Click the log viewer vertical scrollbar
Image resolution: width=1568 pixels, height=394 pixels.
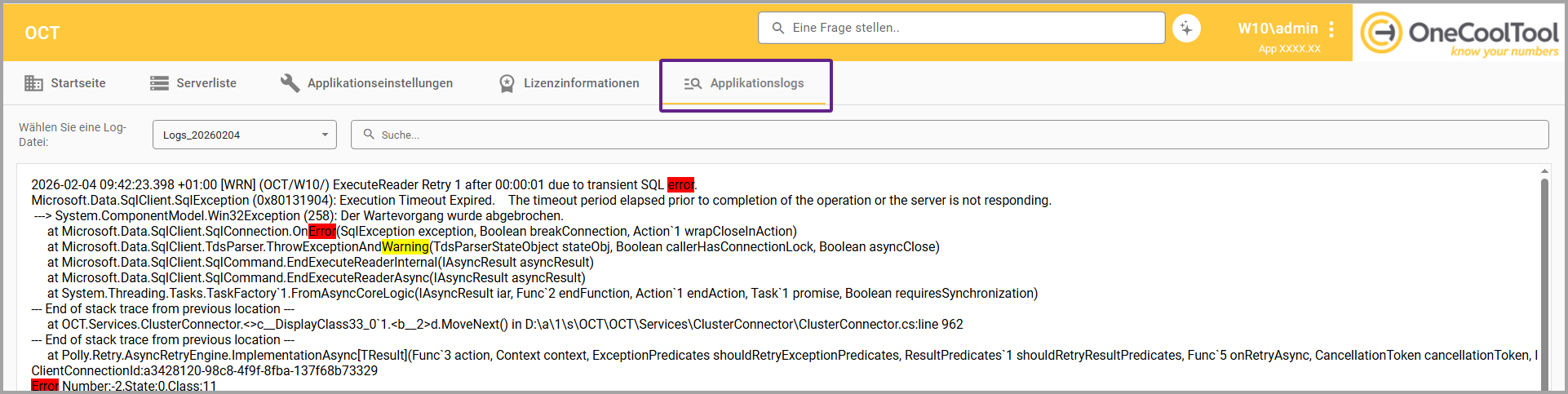click(1544, 277)
